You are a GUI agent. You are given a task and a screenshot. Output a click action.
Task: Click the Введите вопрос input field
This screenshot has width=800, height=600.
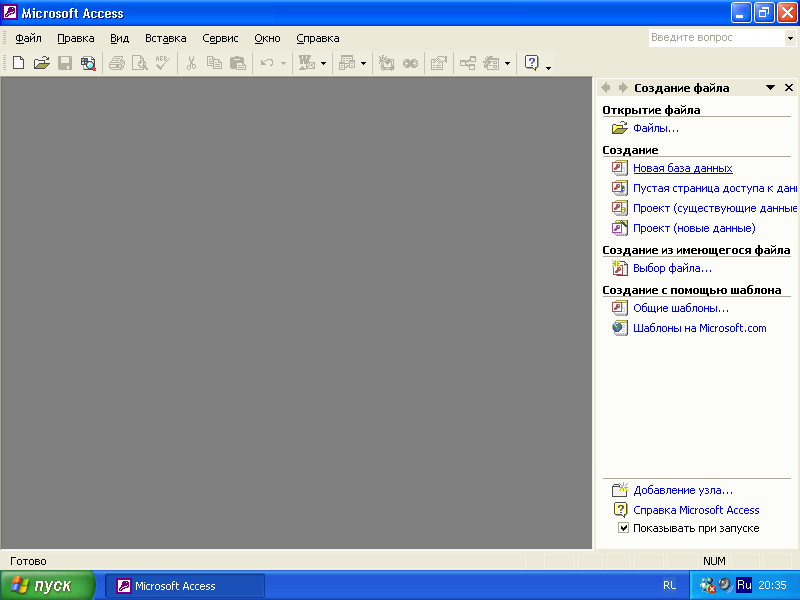pyautogui.click(x=716, y=38)
